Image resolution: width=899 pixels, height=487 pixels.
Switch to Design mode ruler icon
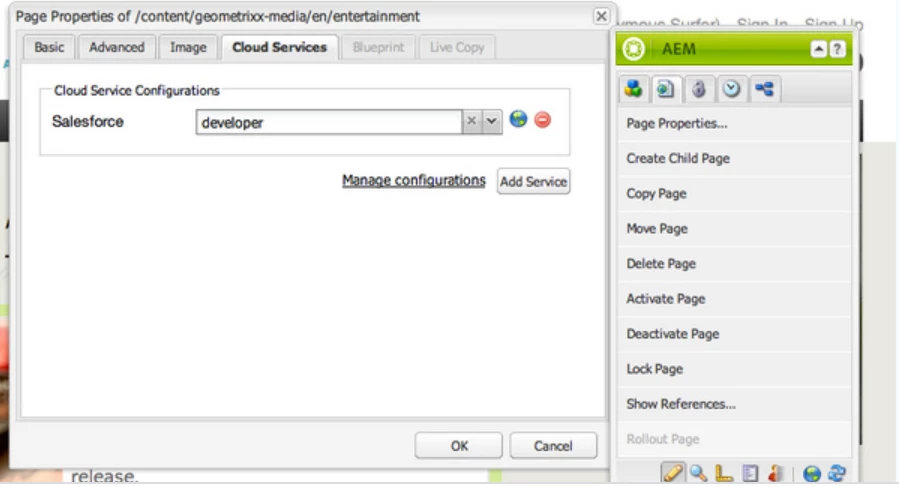pyautogui.click(x=724, y=474)
